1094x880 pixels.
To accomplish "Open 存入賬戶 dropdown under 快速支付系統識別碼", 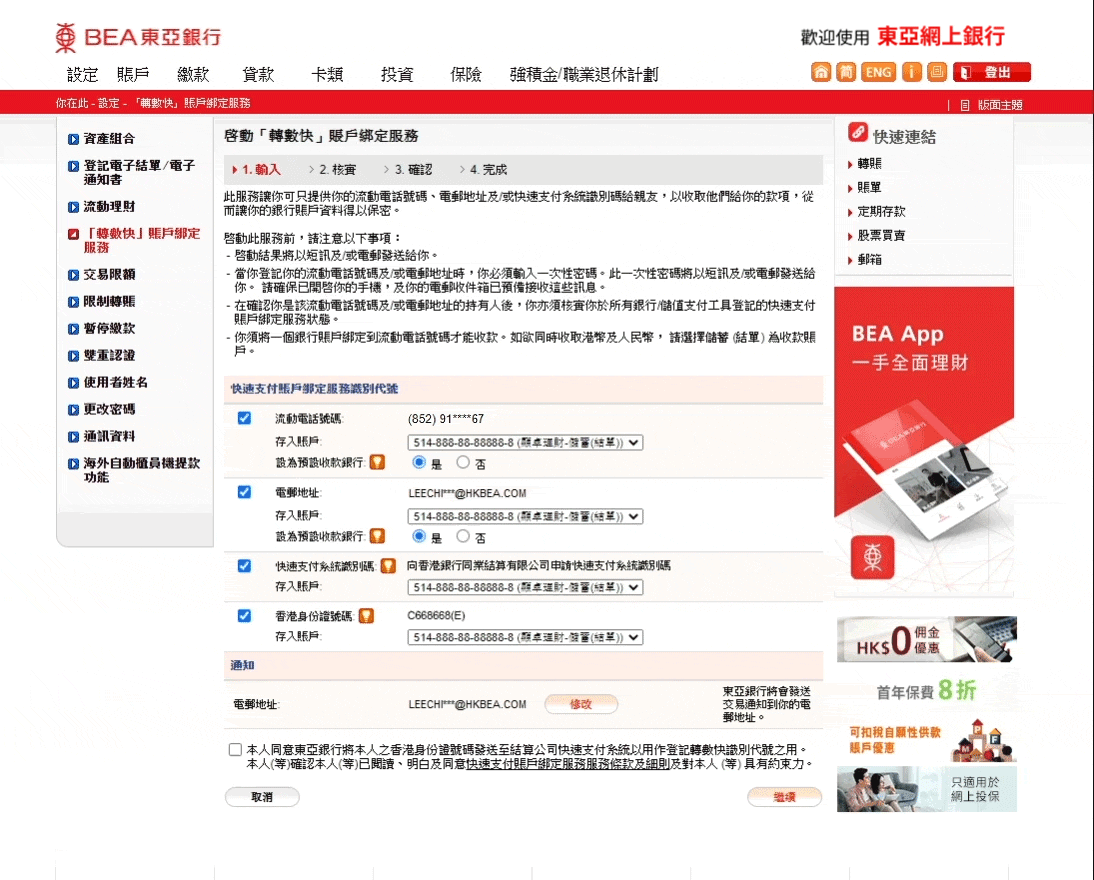I will click(x=525, y=588).
